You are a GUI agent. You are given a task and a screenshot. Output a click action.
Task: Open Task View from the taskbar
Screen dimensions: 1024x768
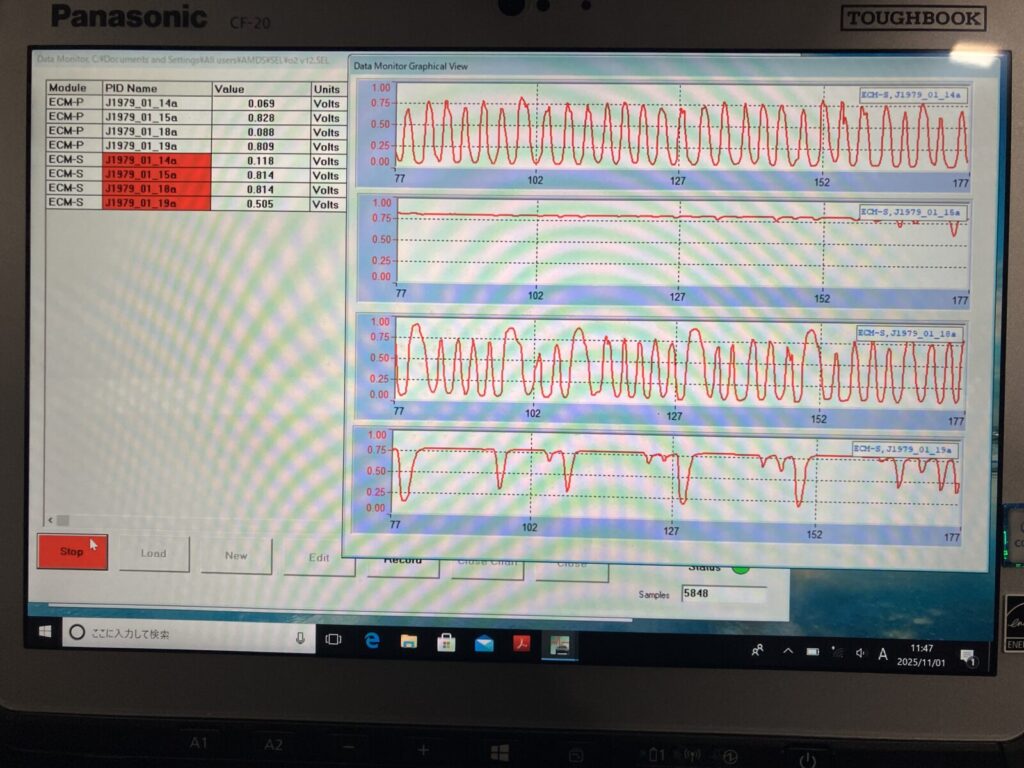[x=334, y=639]
